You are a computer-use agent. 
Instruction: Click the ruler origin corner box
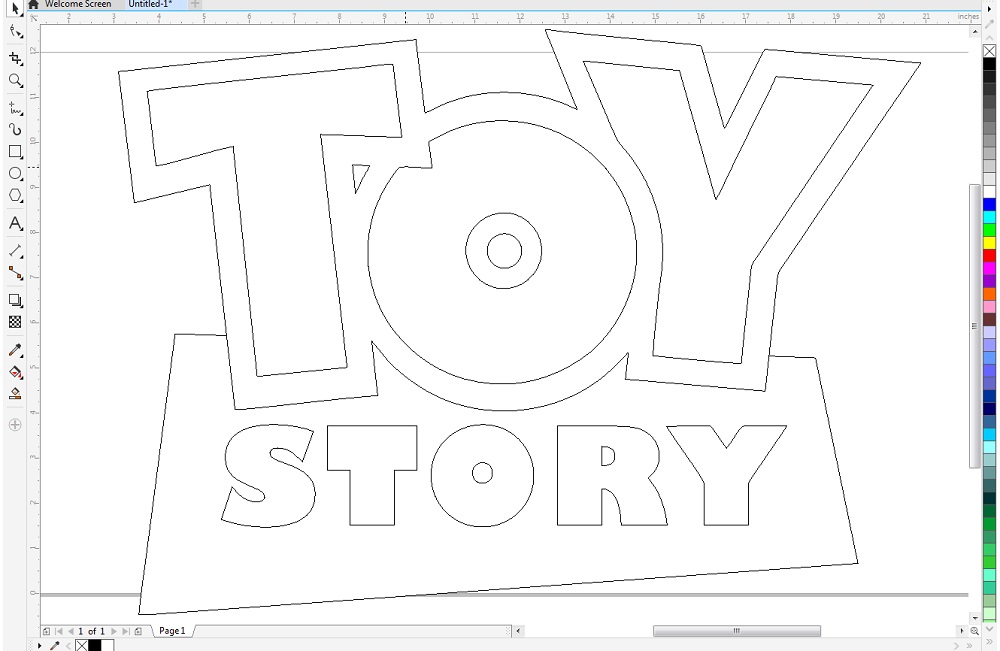click(x=33, y=18)
